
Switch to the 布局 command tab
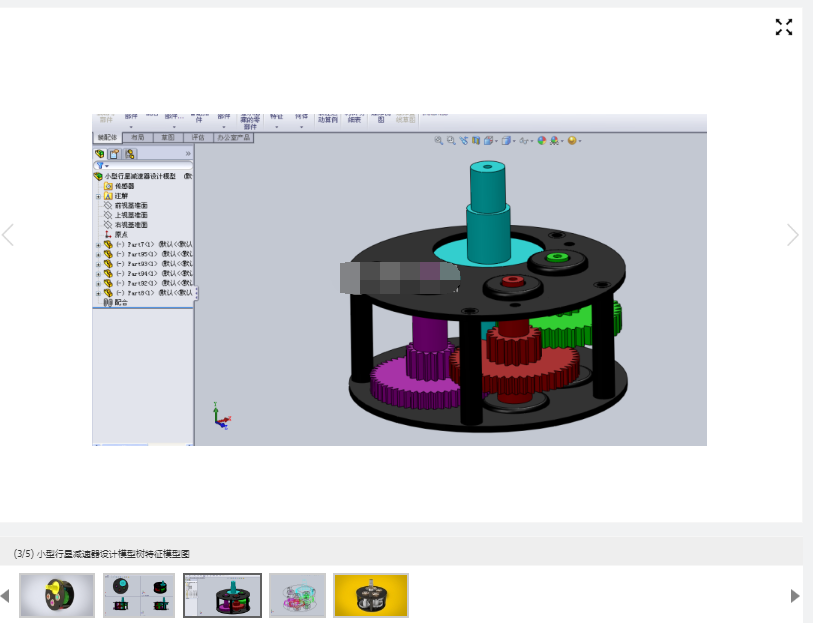[138, 137]
